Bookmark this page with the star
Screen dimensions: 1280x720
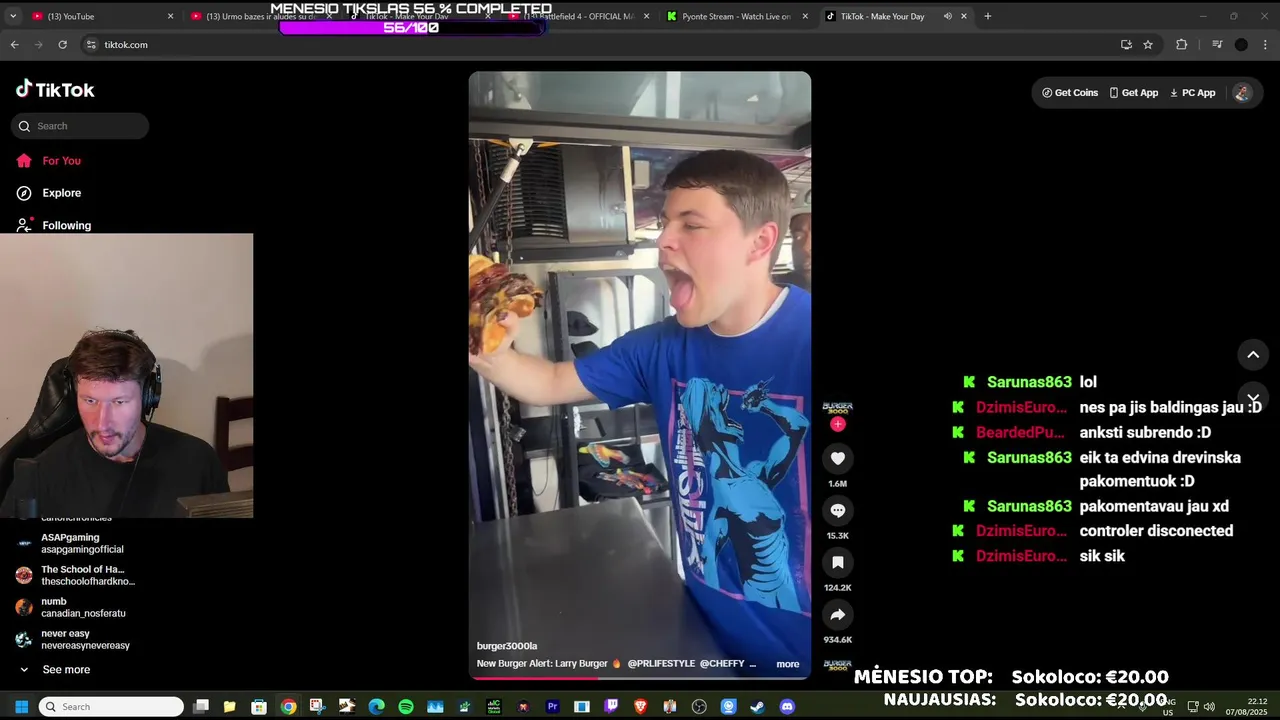[x=1148, y=44]
